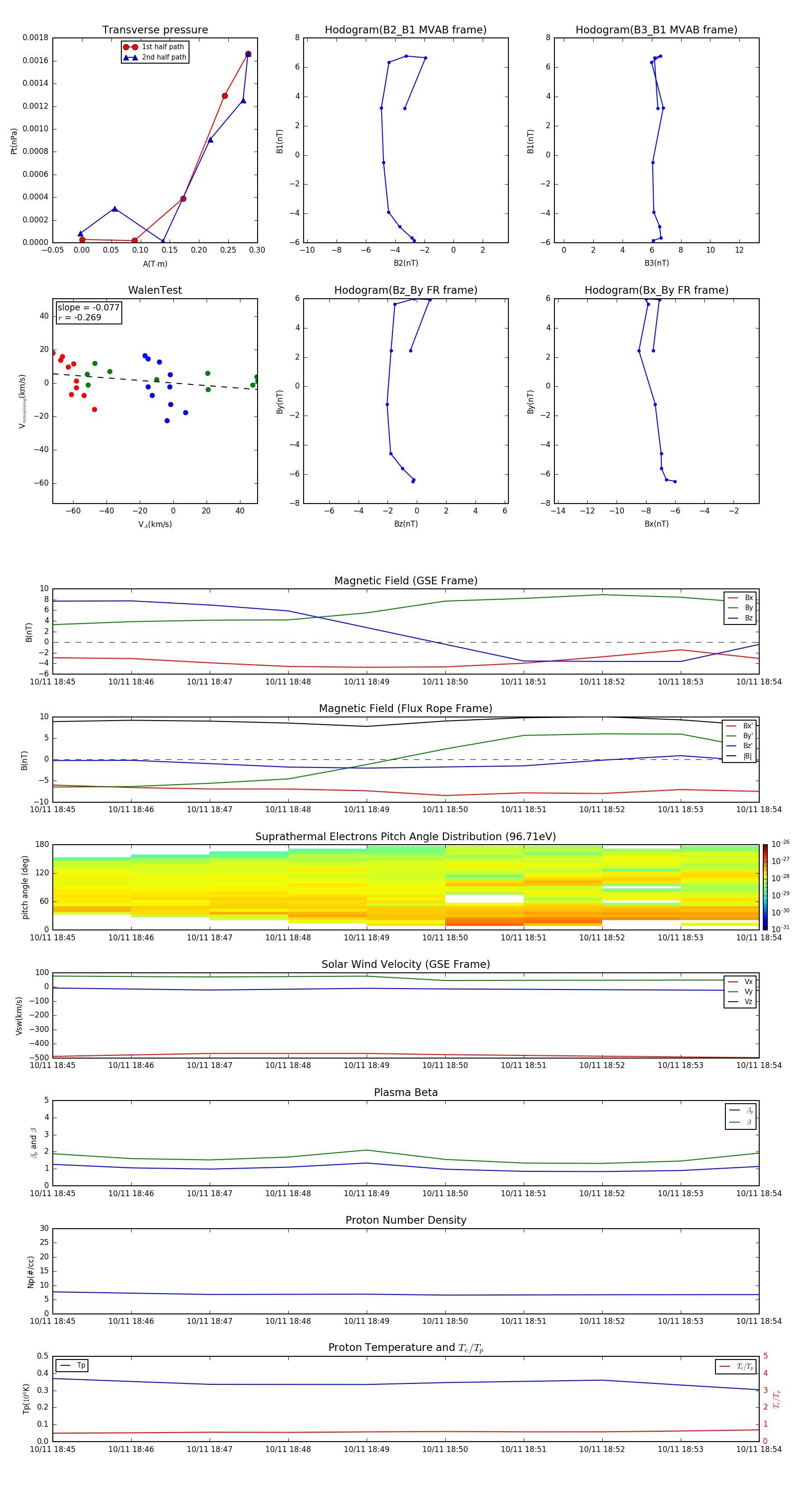Click the 'V_A(km/s)' x-axis label
Image resolution: width=812 pixels, height=1489 pixels.
155,525
